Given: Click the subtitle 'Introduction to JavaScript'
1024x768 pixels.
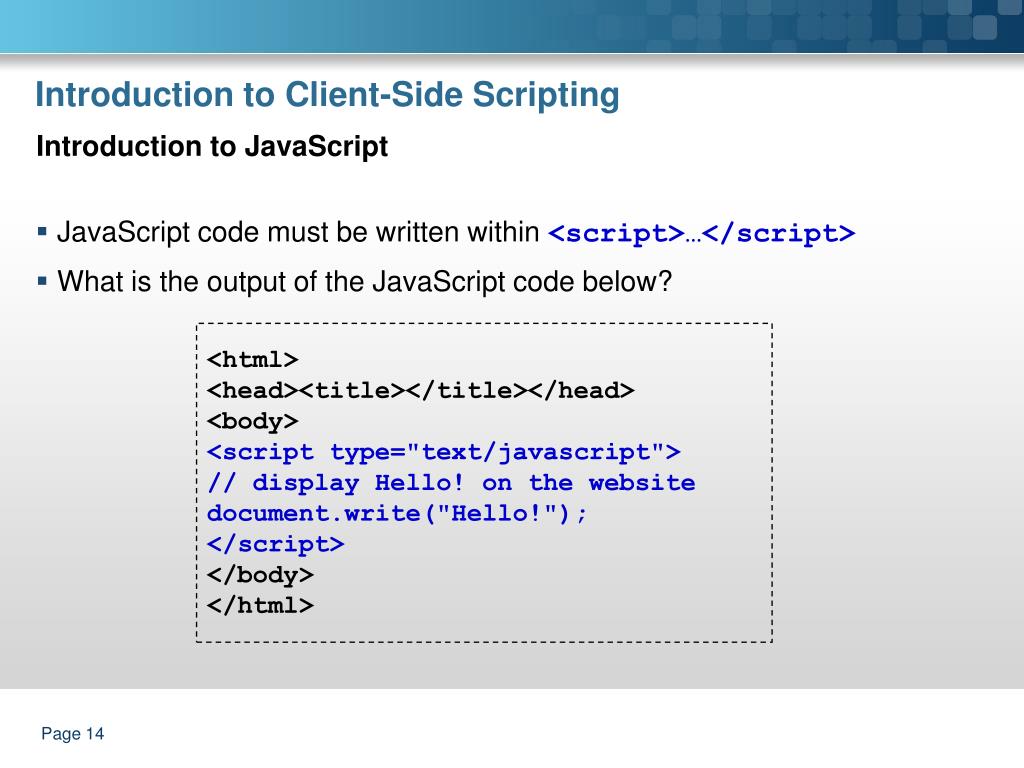Looking at the screenshot, I should 212,146.
